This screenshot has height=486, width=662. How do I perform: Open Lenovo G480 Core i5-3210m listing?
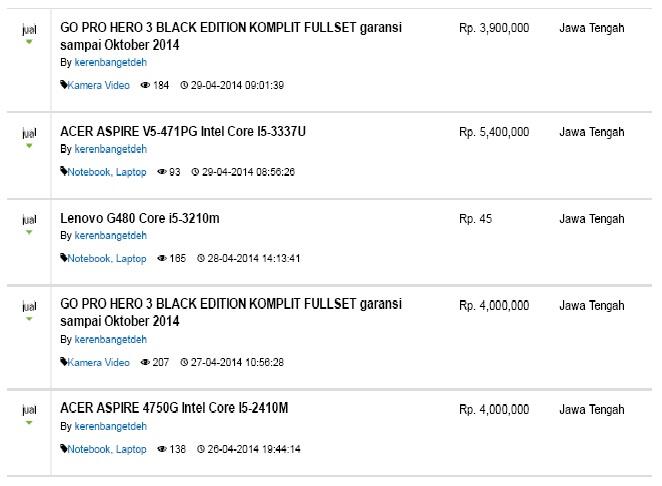pos(140,218)
